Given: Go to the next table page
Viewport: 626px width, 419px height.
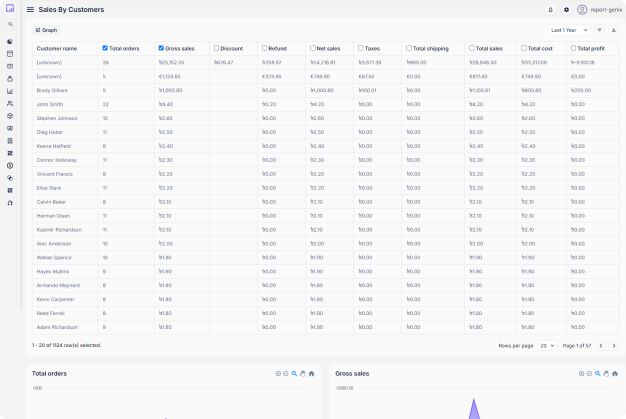Looking at the screenshot, I should point(614,346).
